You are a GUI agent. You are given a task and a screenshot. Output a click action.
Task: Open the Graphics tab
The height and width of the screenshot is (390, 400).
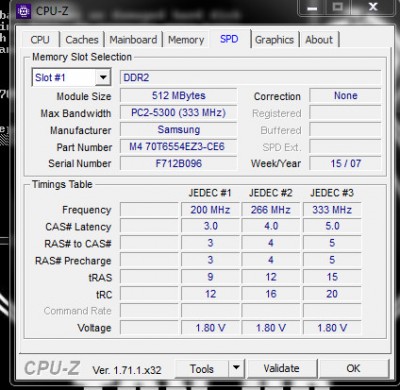pos(274,40)
